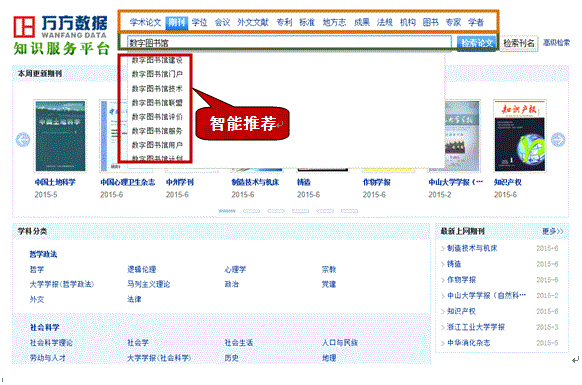Open the 外交 subject category

tap(37, 299)
